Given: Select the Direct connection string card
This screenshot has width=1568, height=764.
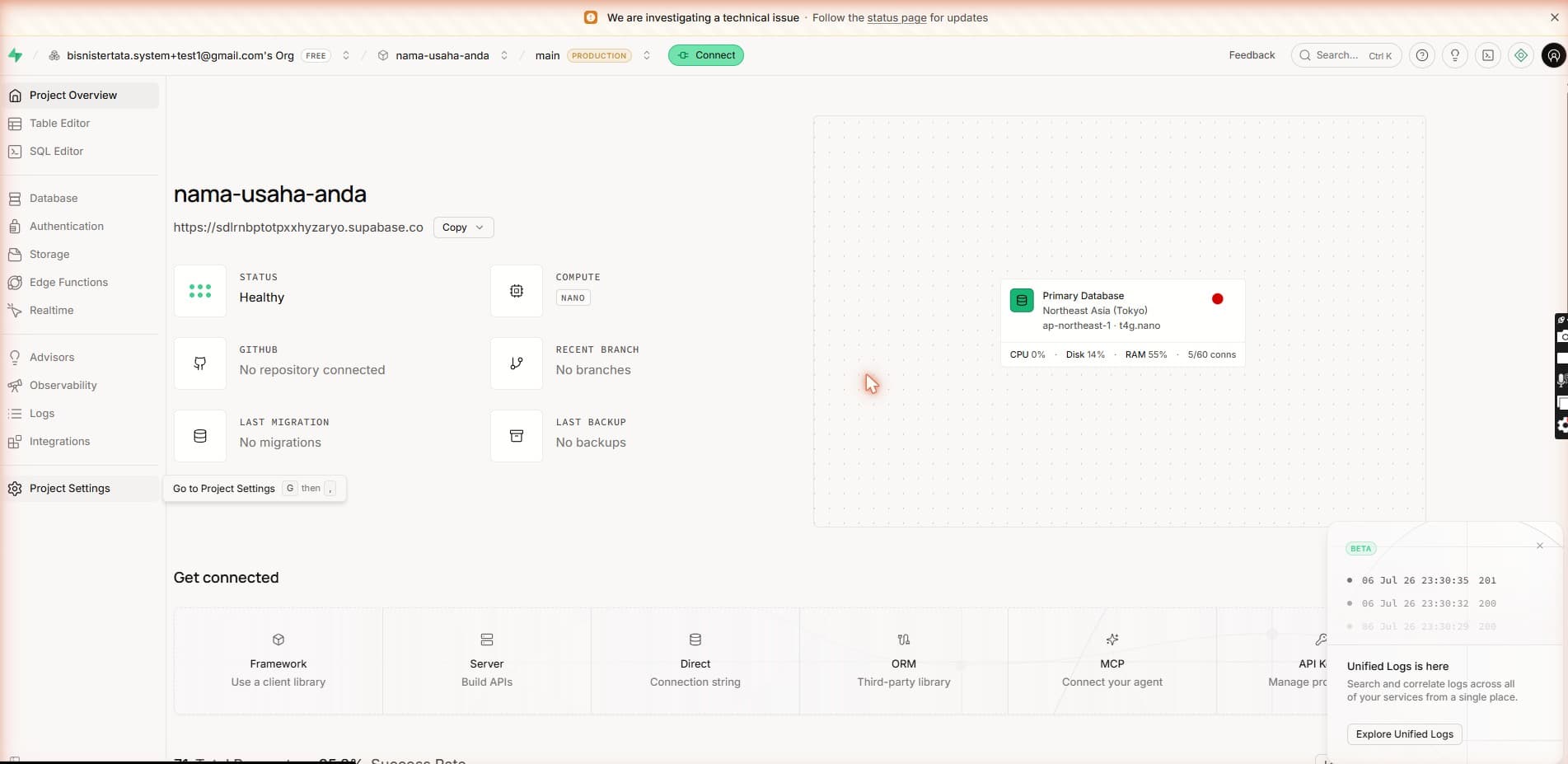Looking at the screenshot, I should 695,661.
